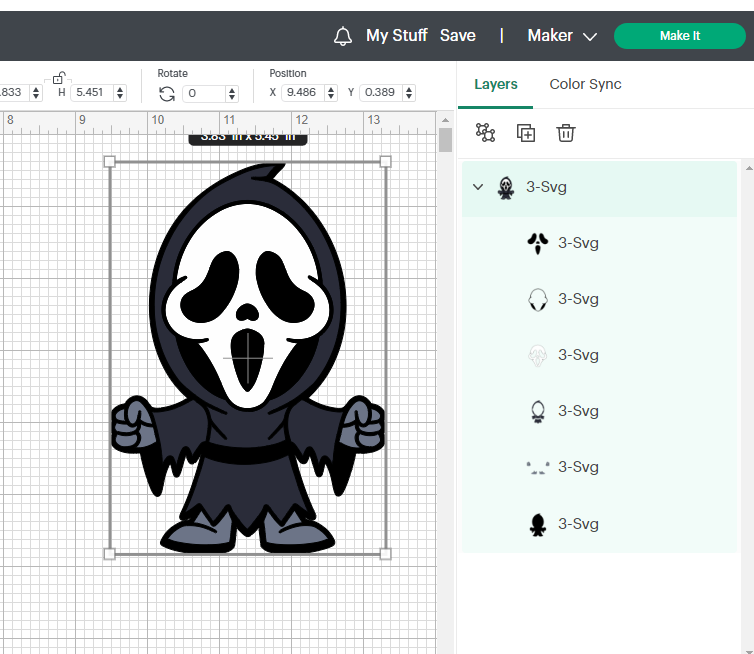Click the group thumbnail in Layers
This screenshot has width=754, height=654.
tap(505, 188)
